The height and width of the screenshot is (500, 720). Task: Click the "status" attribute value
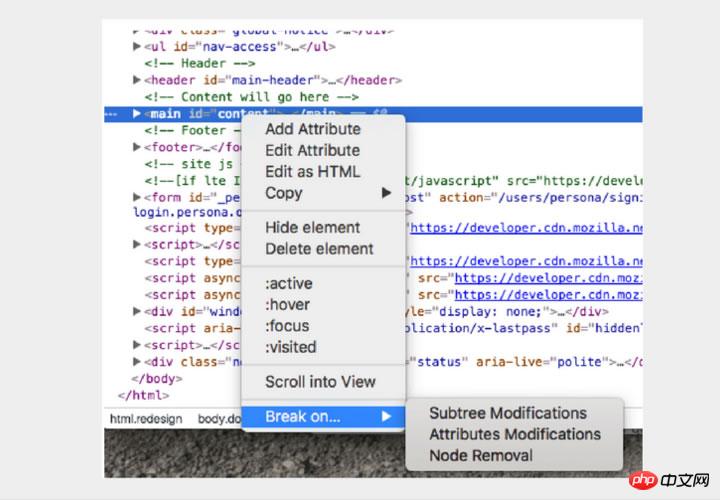coord(438,362)
